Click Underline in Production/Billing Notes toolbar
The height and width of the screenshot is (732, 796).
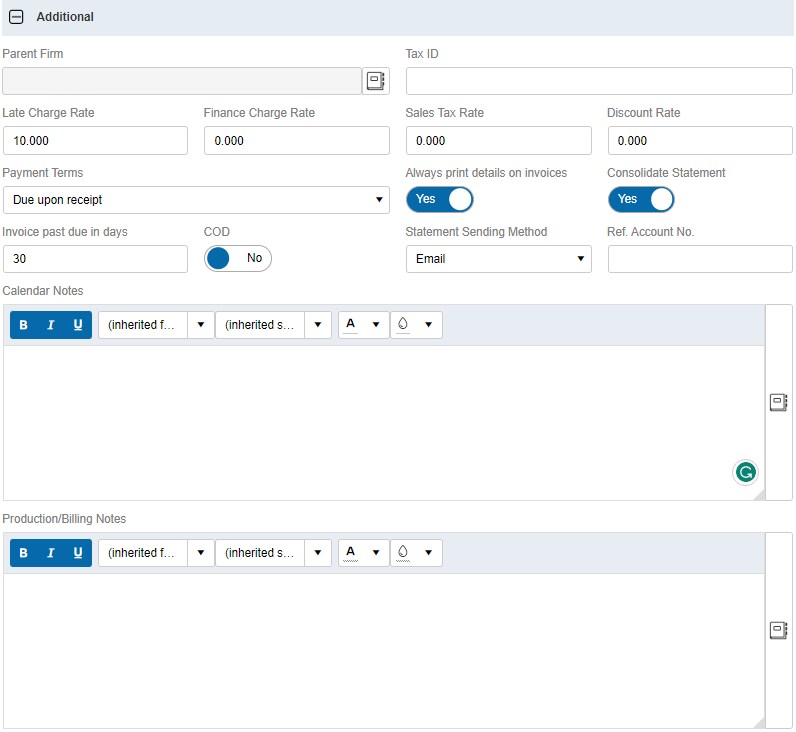tap(78, 553)
